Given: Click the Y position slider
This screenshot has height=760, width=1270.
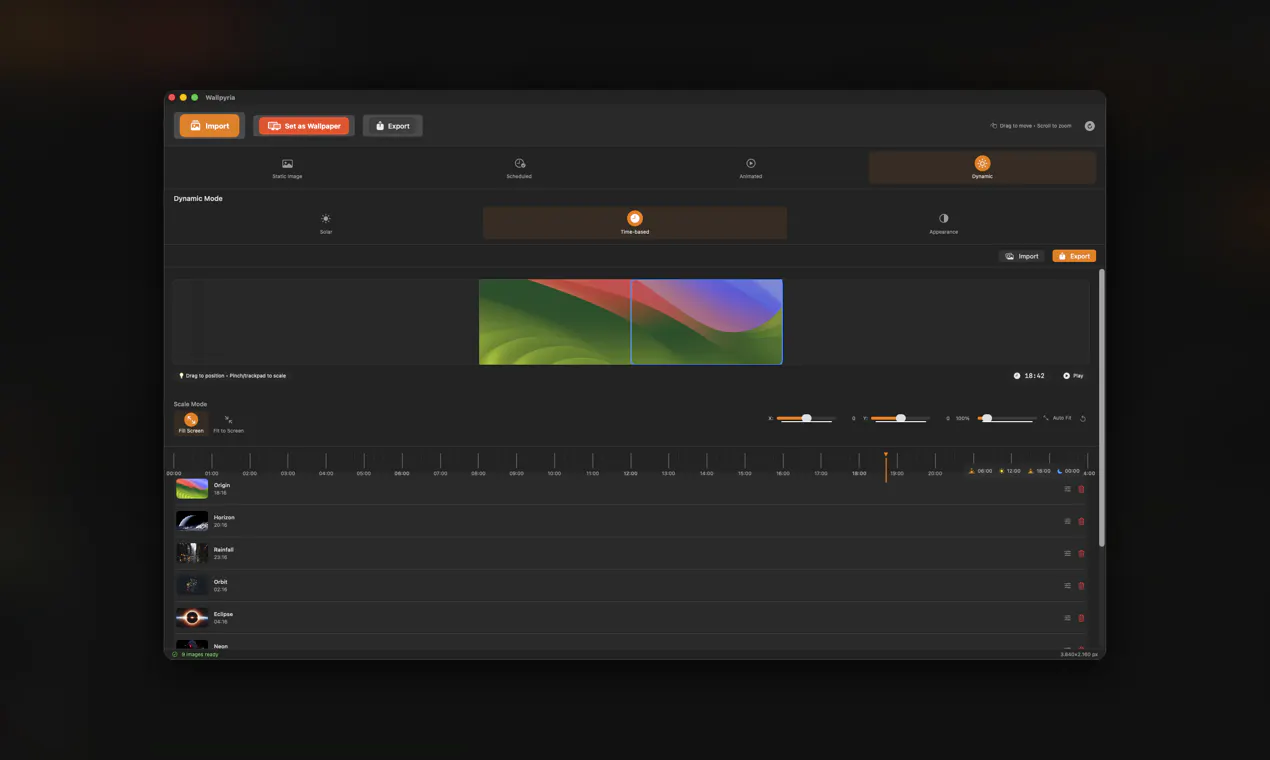Looking at the screenshot, I should click(x=900, y=418).
